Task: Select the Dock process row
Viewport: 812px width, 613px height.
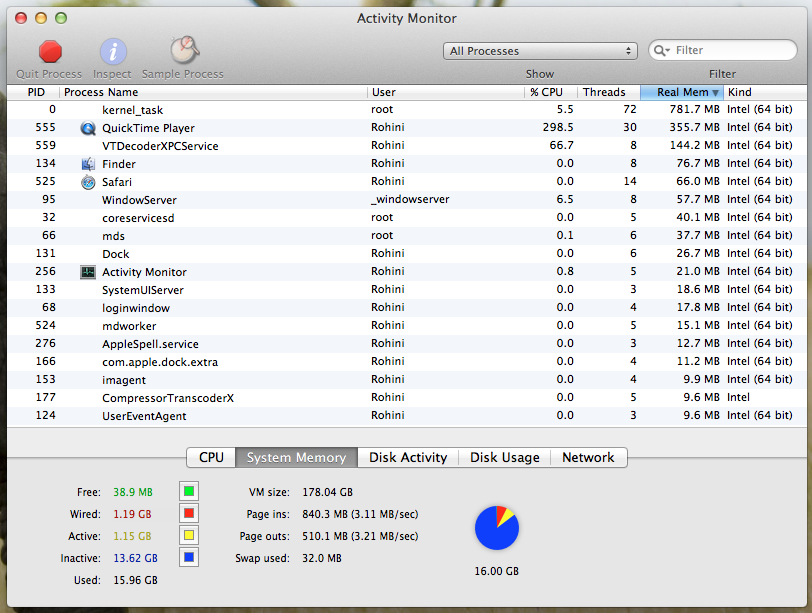Action: (x=407, y=254)
